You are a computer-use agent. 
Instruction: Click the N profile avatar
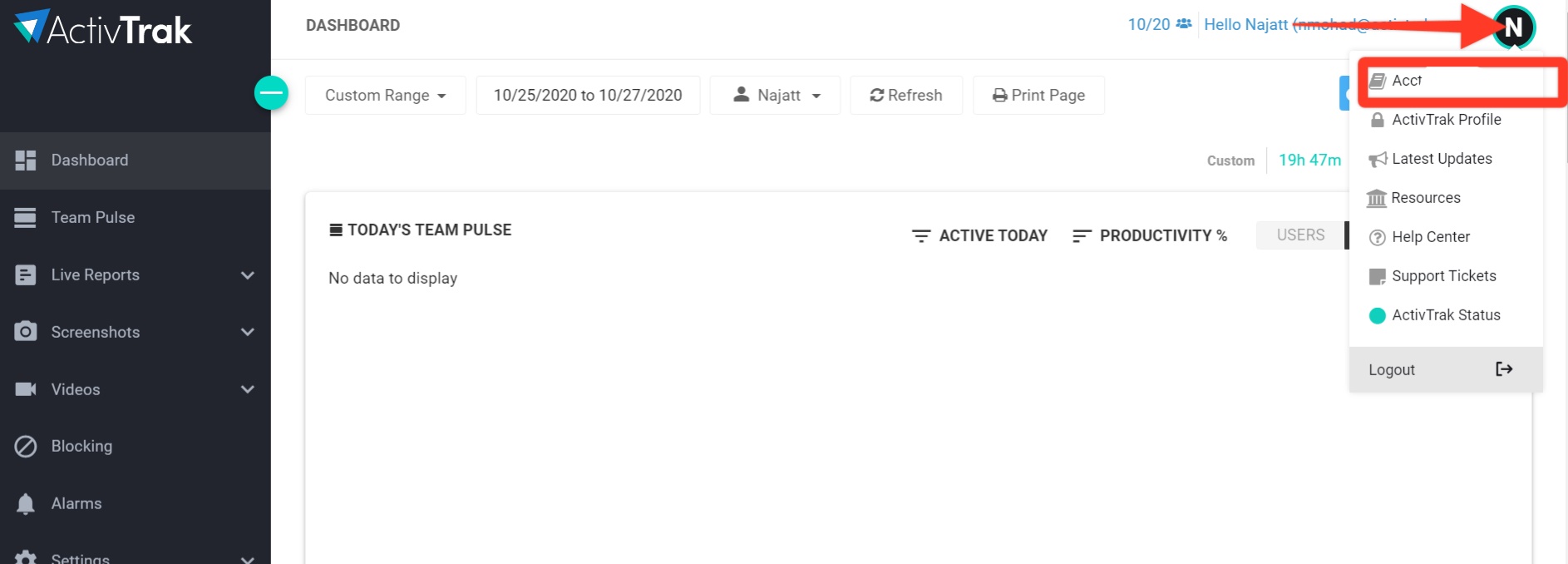pyautogui.click(x=1513, y=27)
